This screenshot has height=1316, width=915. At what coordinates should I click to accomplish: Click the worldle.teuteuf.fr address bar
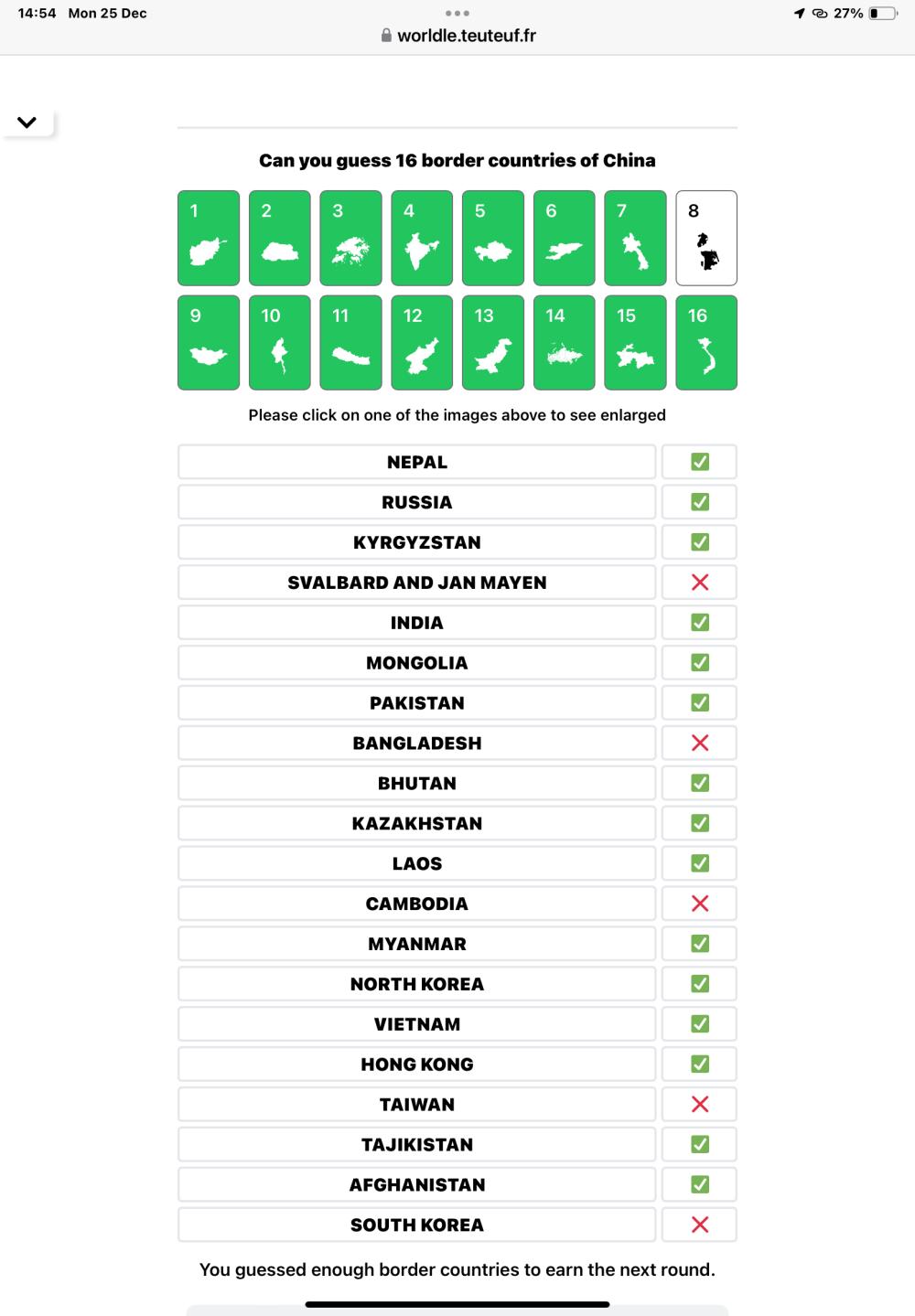[x=457, y=36]
